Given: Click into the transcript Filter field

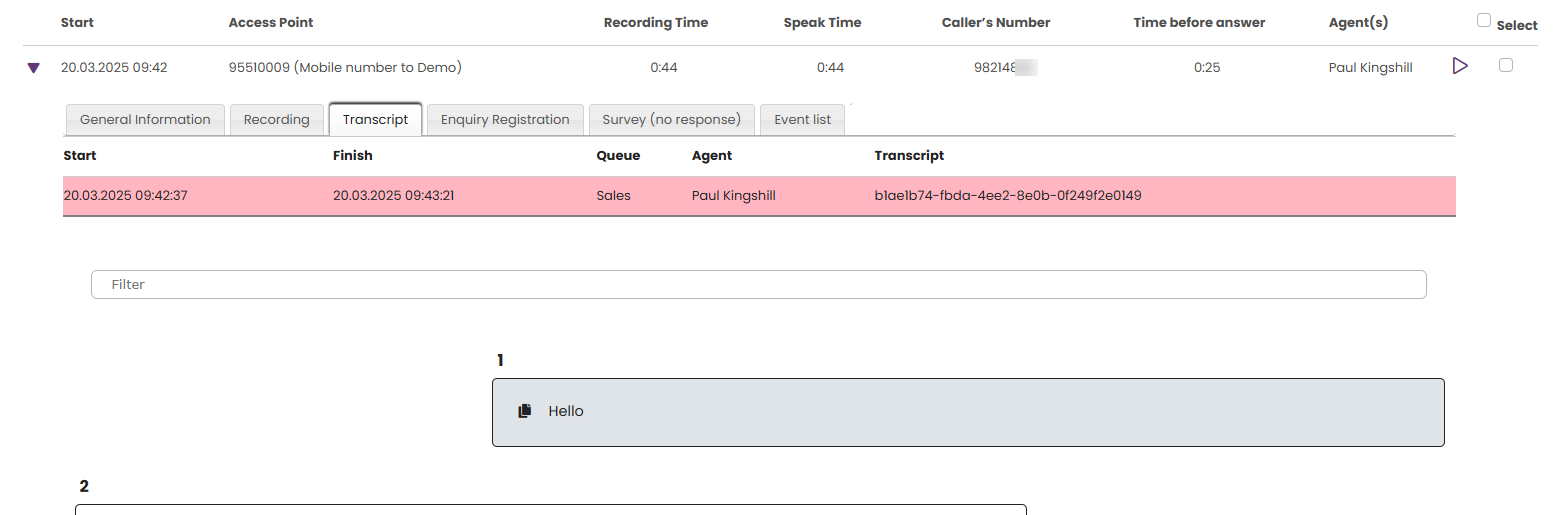Looking at the screenshot, I should coord(758,284).
